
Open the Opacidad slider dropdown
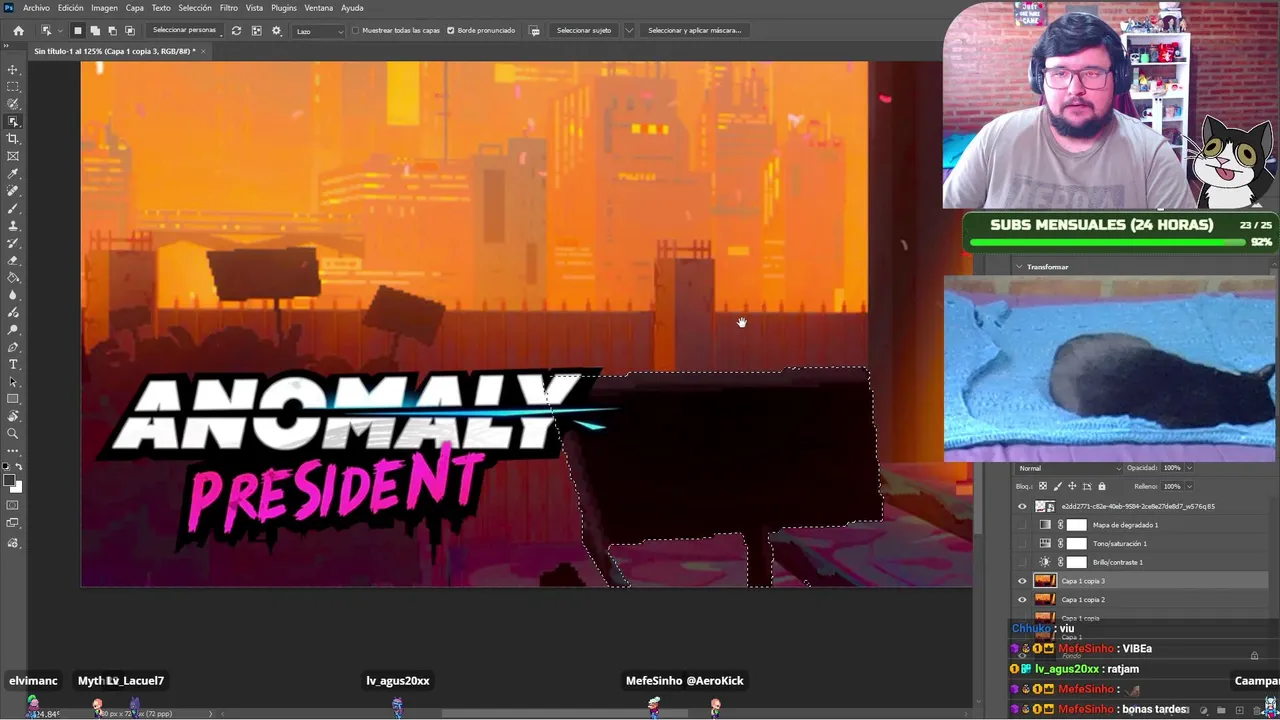[x=1189, y=468]
